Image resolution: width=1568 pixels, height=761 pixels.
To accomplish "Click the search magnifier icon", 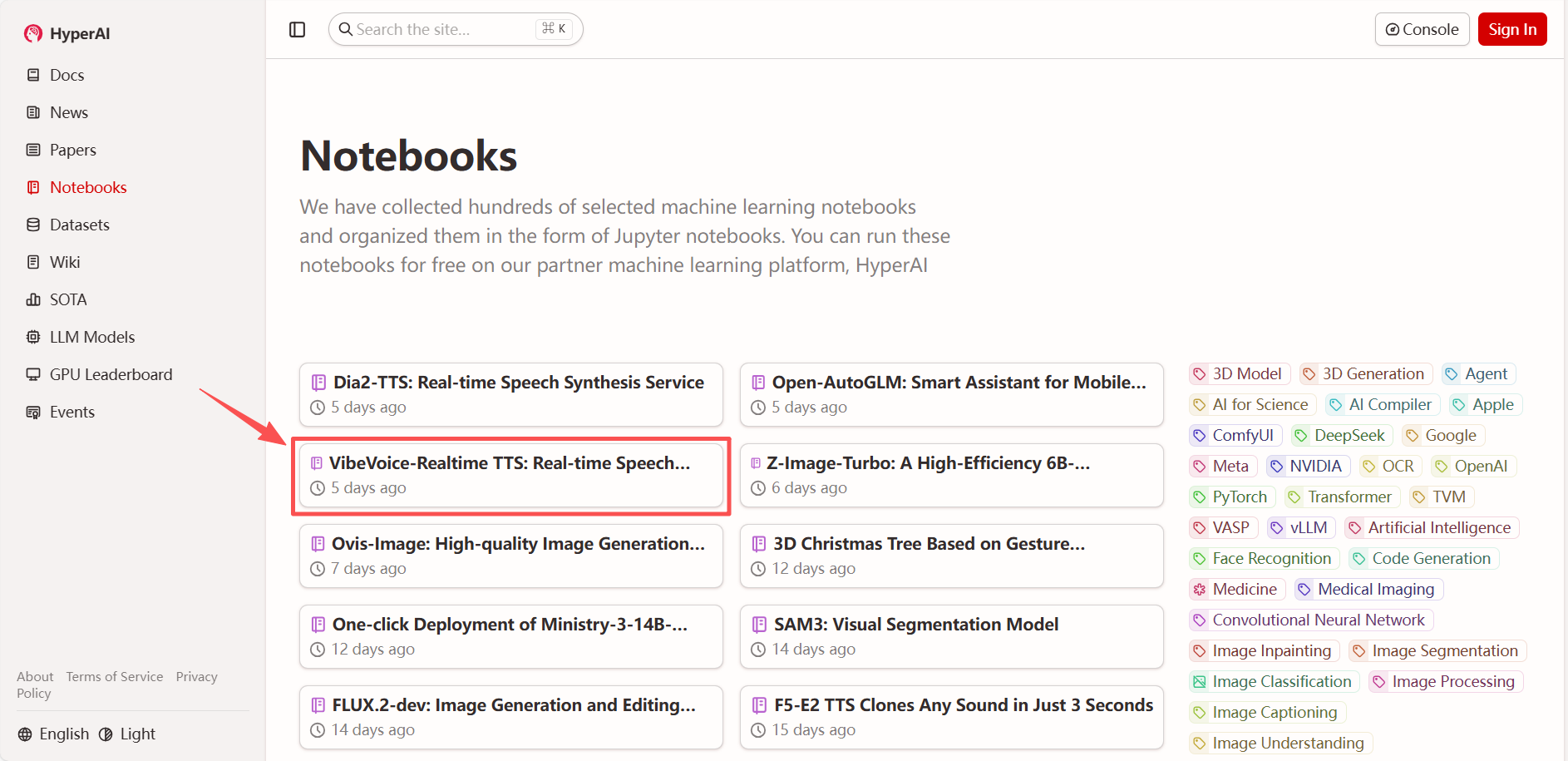I will (346, 30).
